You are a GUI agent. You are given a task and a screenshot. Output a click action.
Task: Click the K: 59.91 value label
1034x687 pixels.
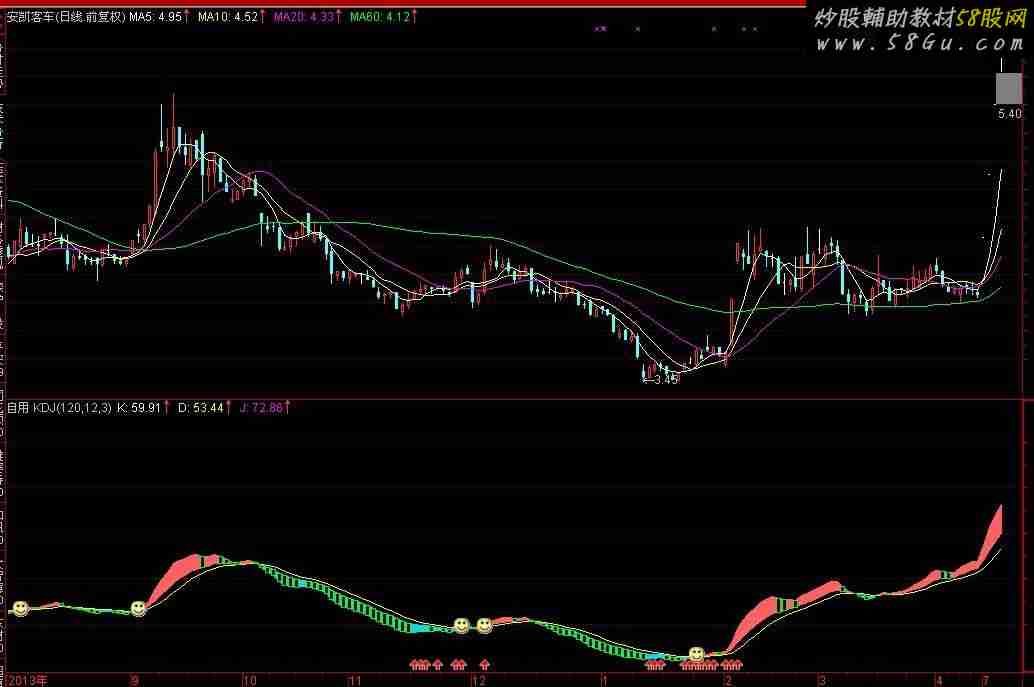point(140,407)
